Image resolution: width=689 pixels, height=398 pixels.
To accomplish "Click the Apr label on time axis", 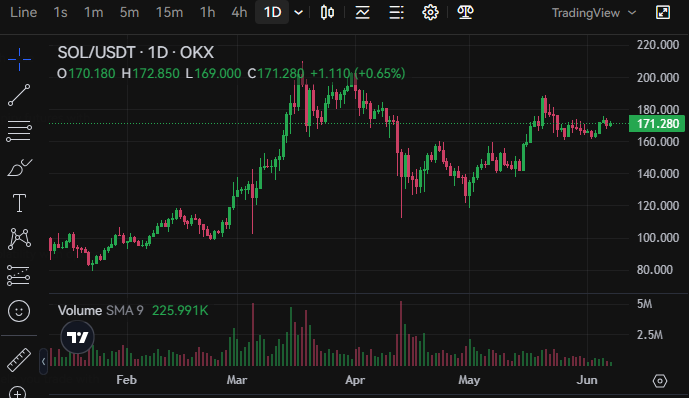I will 355,380.
